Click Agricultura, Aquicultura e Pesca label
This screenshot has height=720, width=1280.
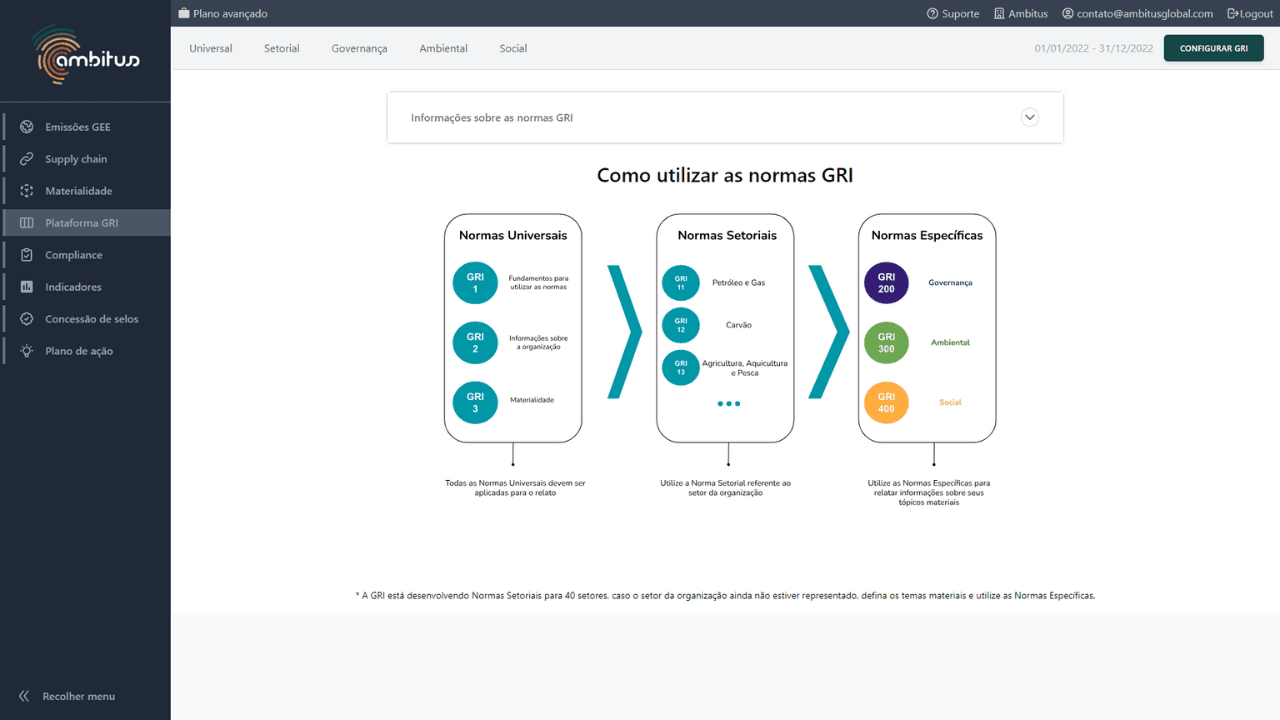coord(745,367)
